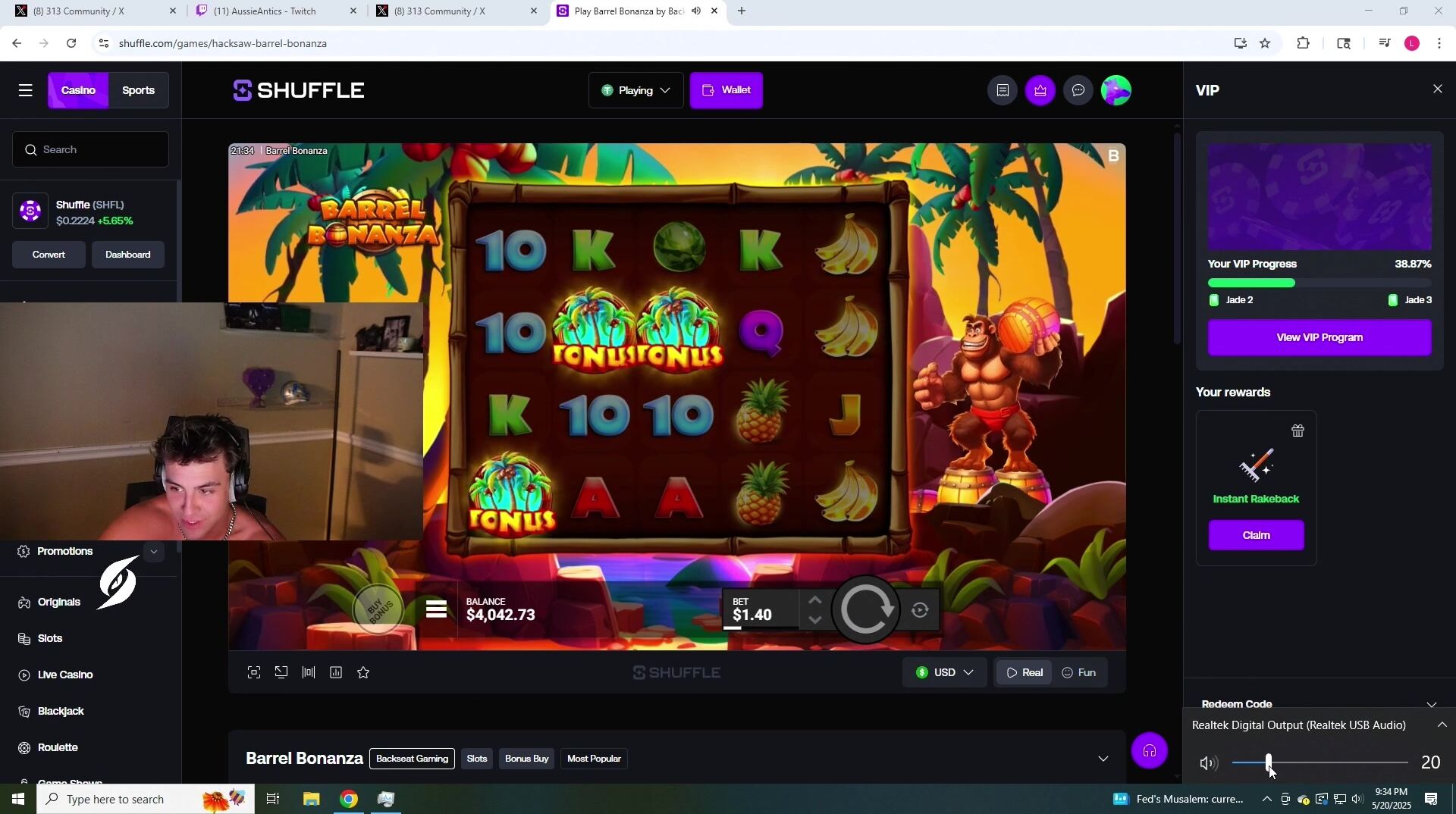Add Barrel Bonanza to favourites star
The width and height of the screenshot is (1456, 814).
click(363, 673)
